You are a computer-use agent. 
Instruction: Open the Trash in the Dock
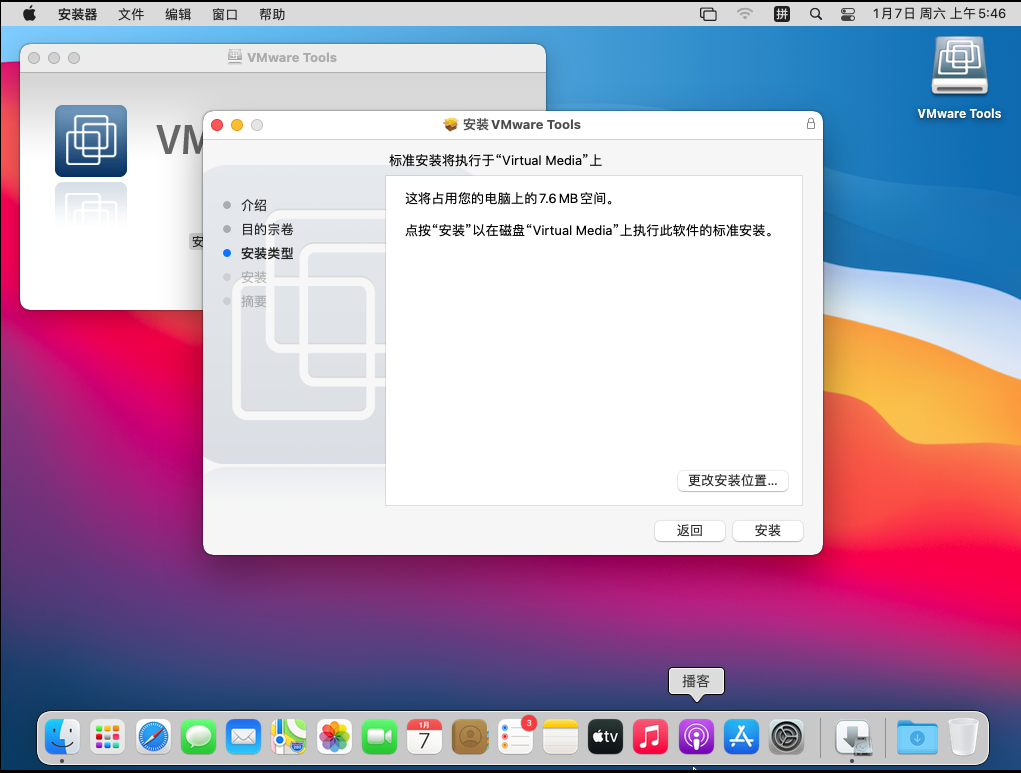[963, 737]
